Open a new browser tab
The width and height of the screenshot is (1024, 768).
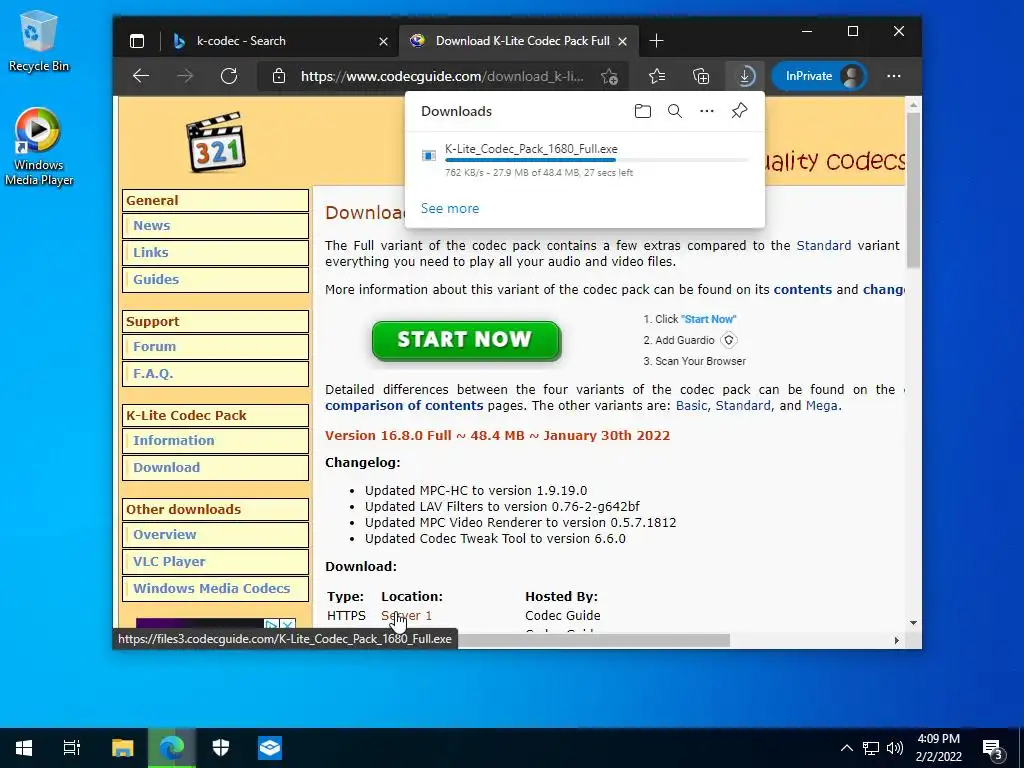[656, 41]
